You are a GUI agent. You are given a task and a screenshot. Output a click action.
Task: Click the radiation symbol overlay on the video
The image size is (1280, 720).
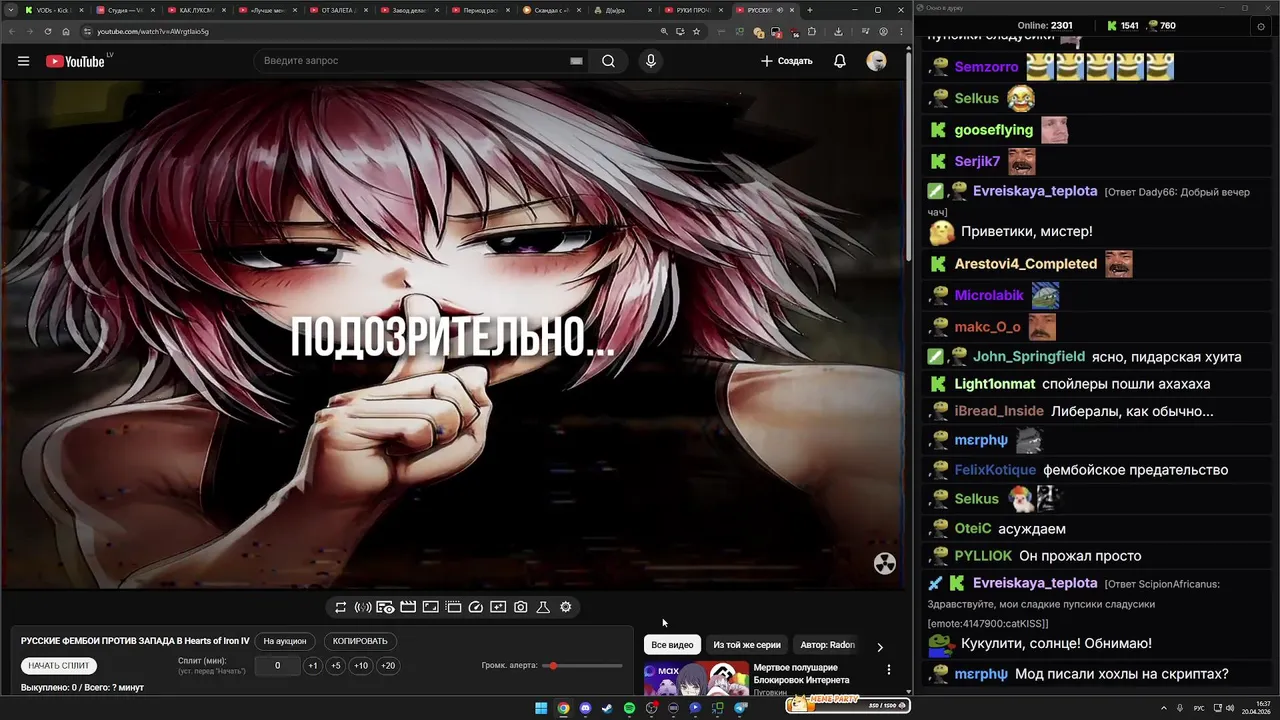[x=884, y=564]
